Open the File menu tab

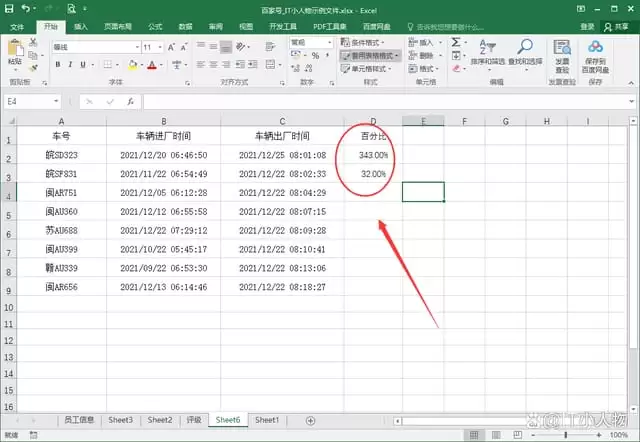(x=17, y=27)
